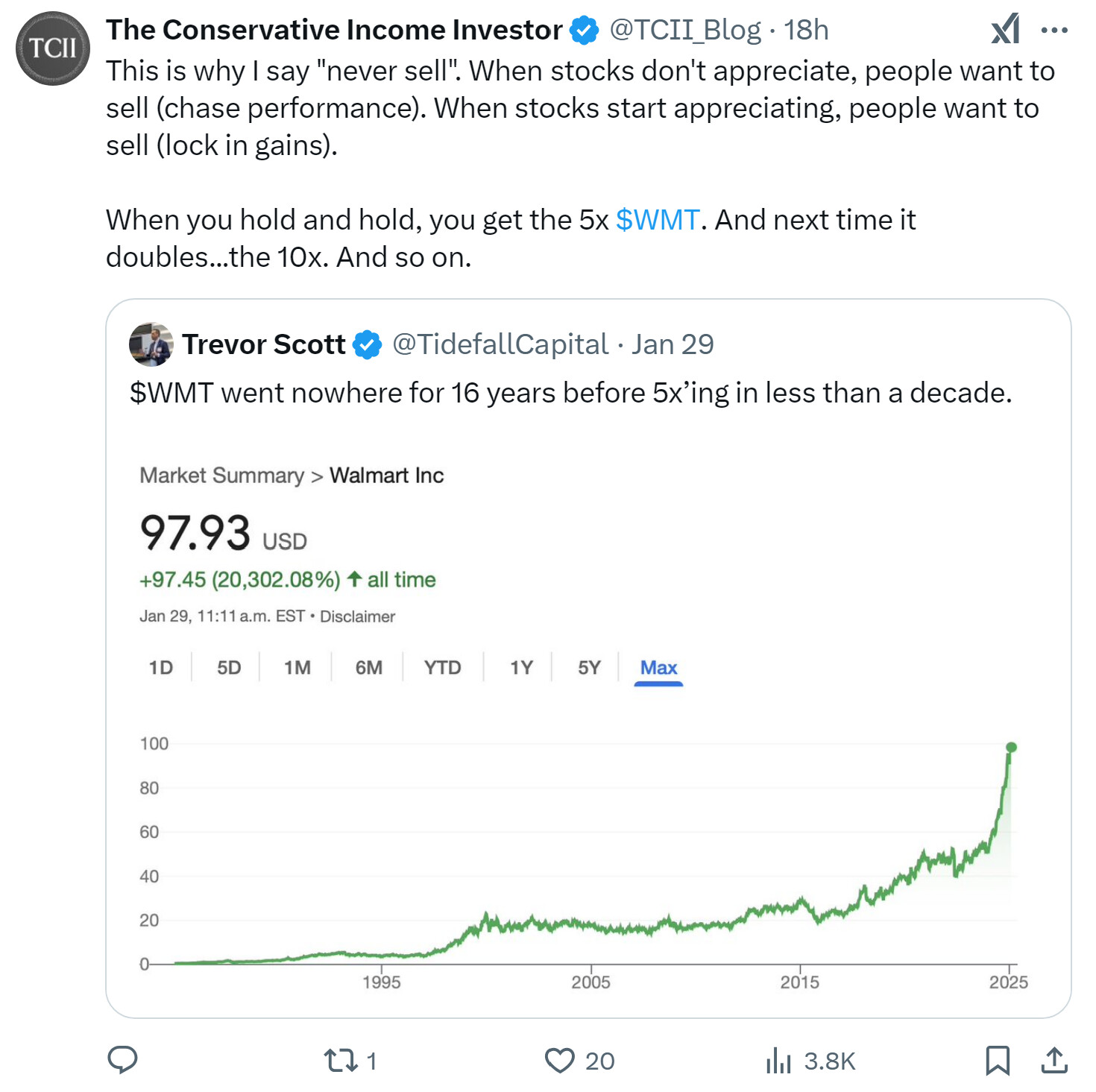Image resolution: width=1096 pixels, height=1092 pixels.
Task: Select the Max chart range tab
Action: point(658,667)
